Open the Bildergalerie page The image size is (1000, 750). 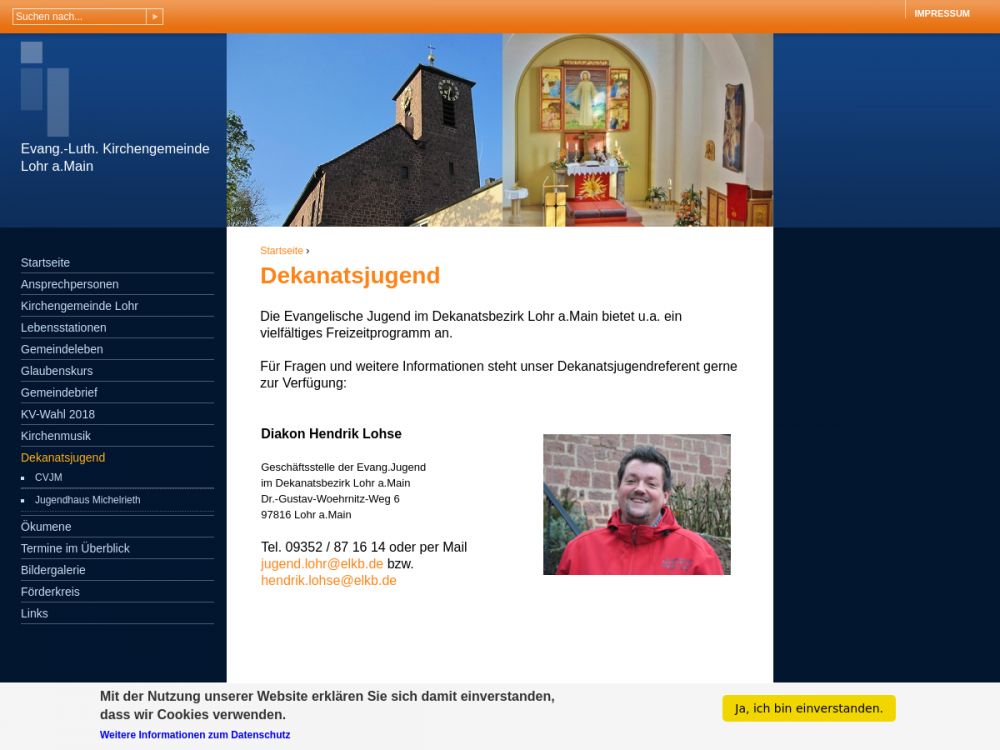pyautogui.click(x=53, y=570)
